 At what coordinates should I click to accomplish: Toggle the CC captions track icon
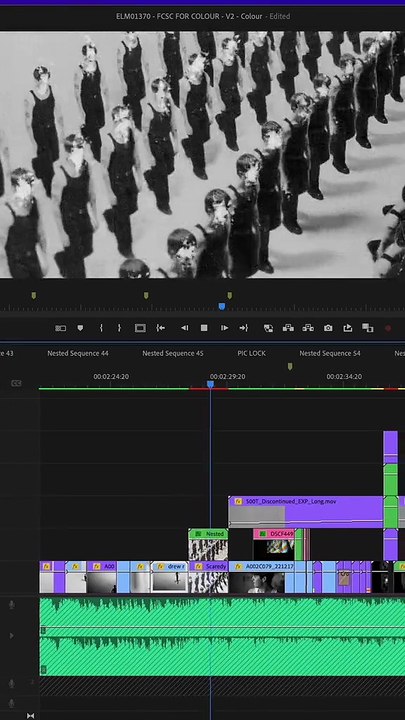click(x=16, y=383)
